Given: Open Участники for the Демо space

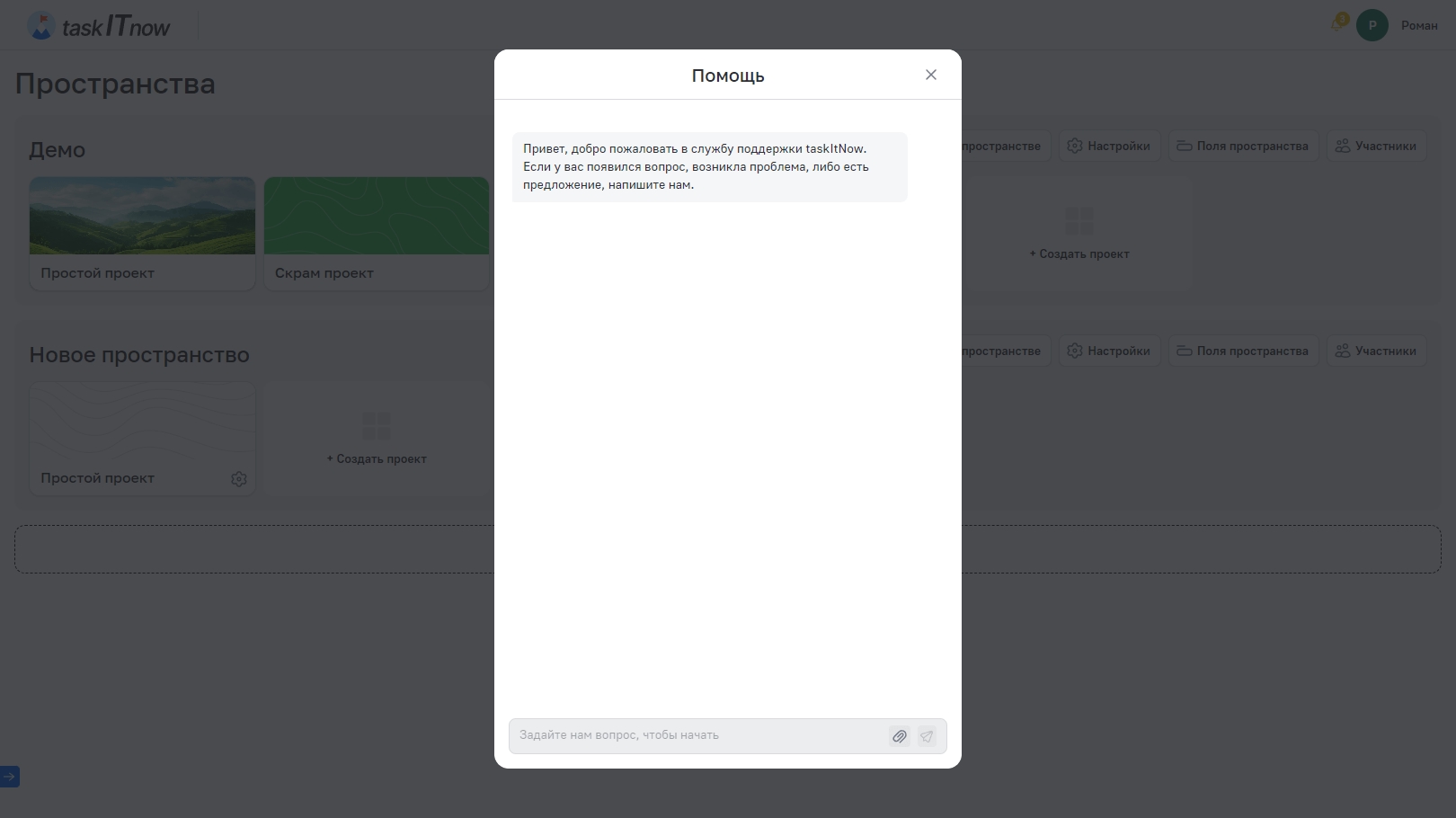Looking at the screenshot, I should pos(1376,147).
